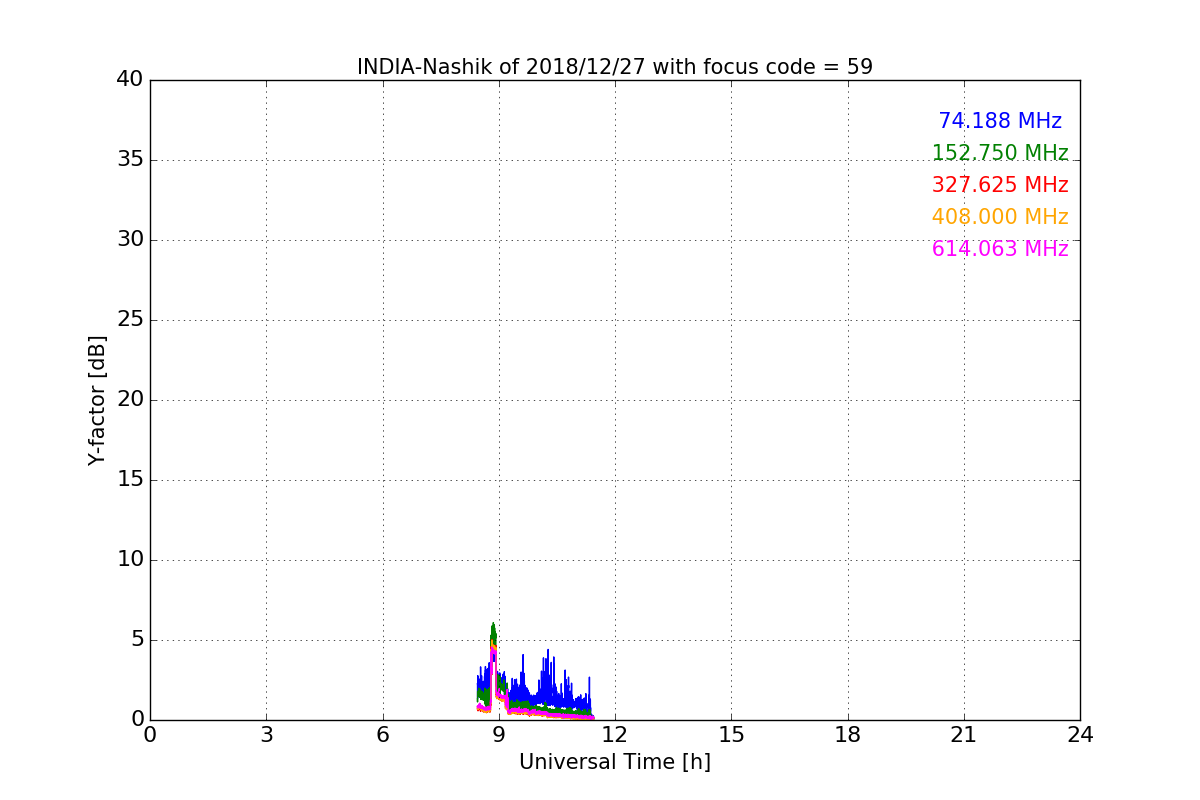Select the 408.000 MHz legend label

point(1000,217)
